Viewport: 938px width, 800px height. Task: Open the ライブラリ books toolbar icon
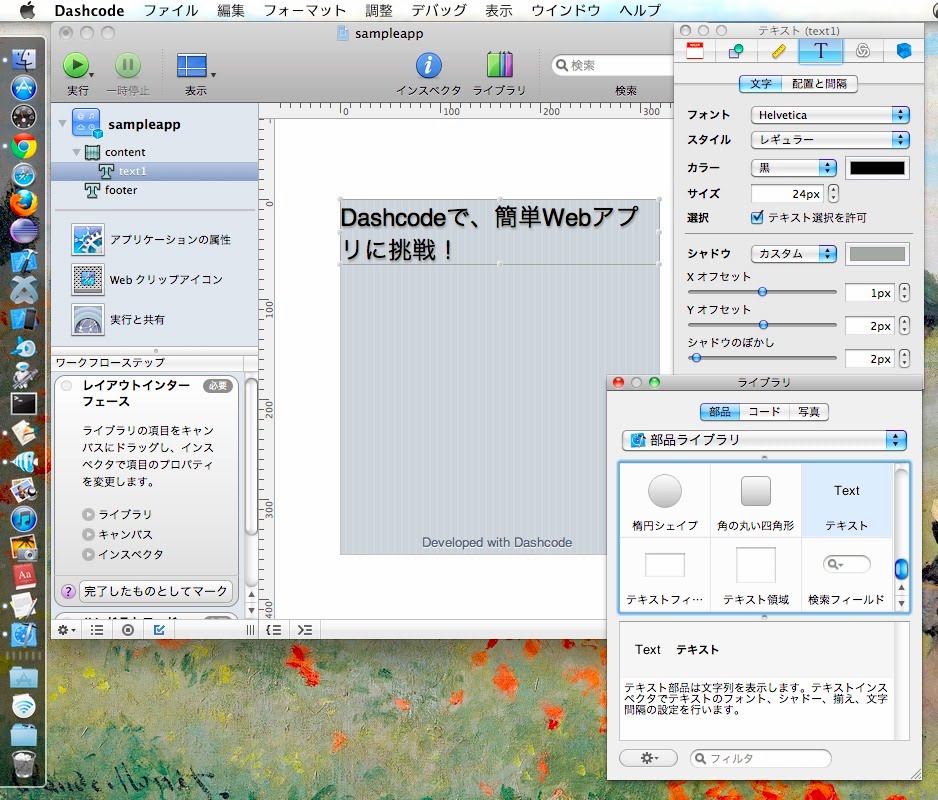click(x=499, y=66)
